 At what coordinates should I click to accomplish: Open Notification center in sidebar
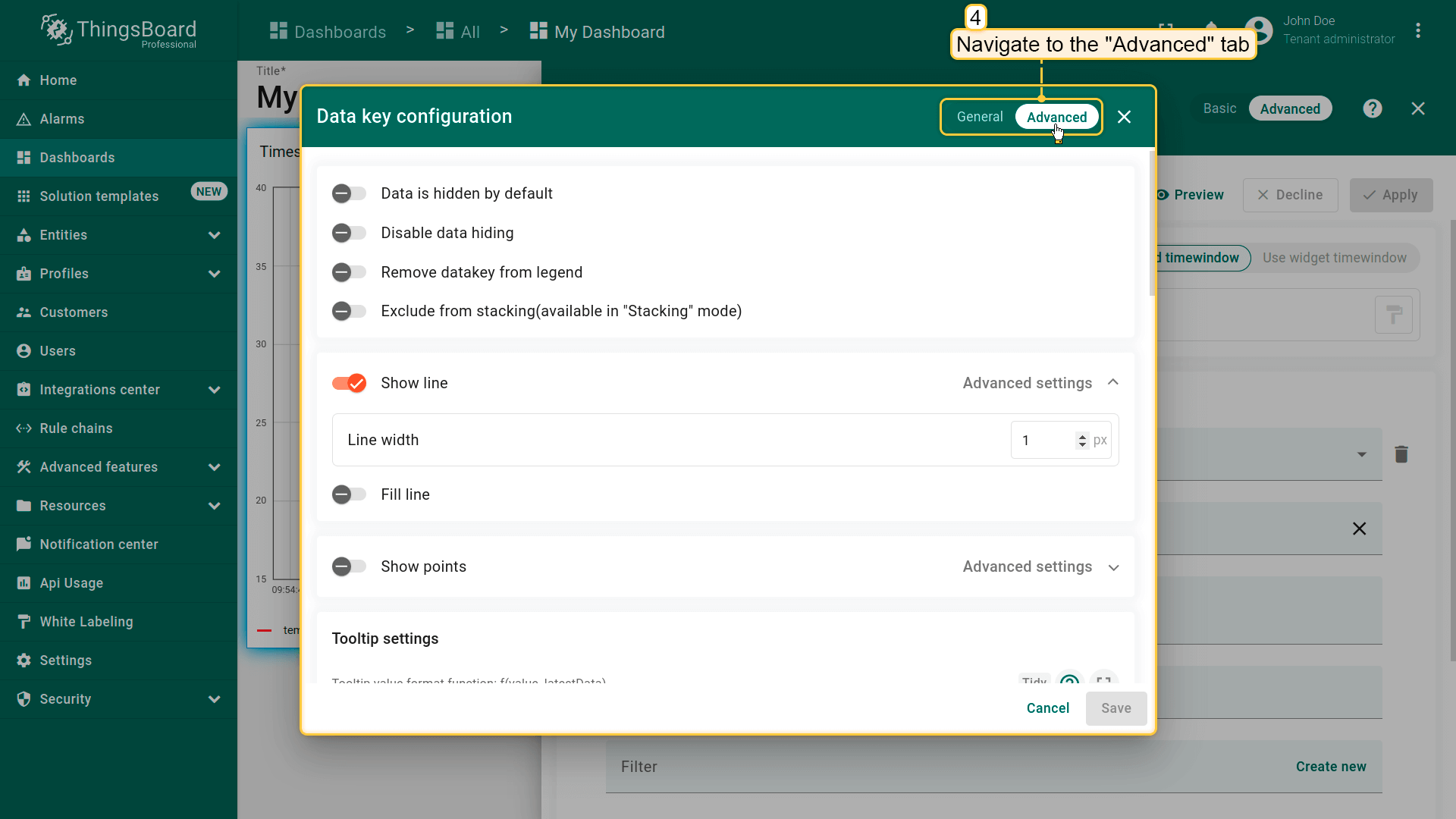(99, 544)
